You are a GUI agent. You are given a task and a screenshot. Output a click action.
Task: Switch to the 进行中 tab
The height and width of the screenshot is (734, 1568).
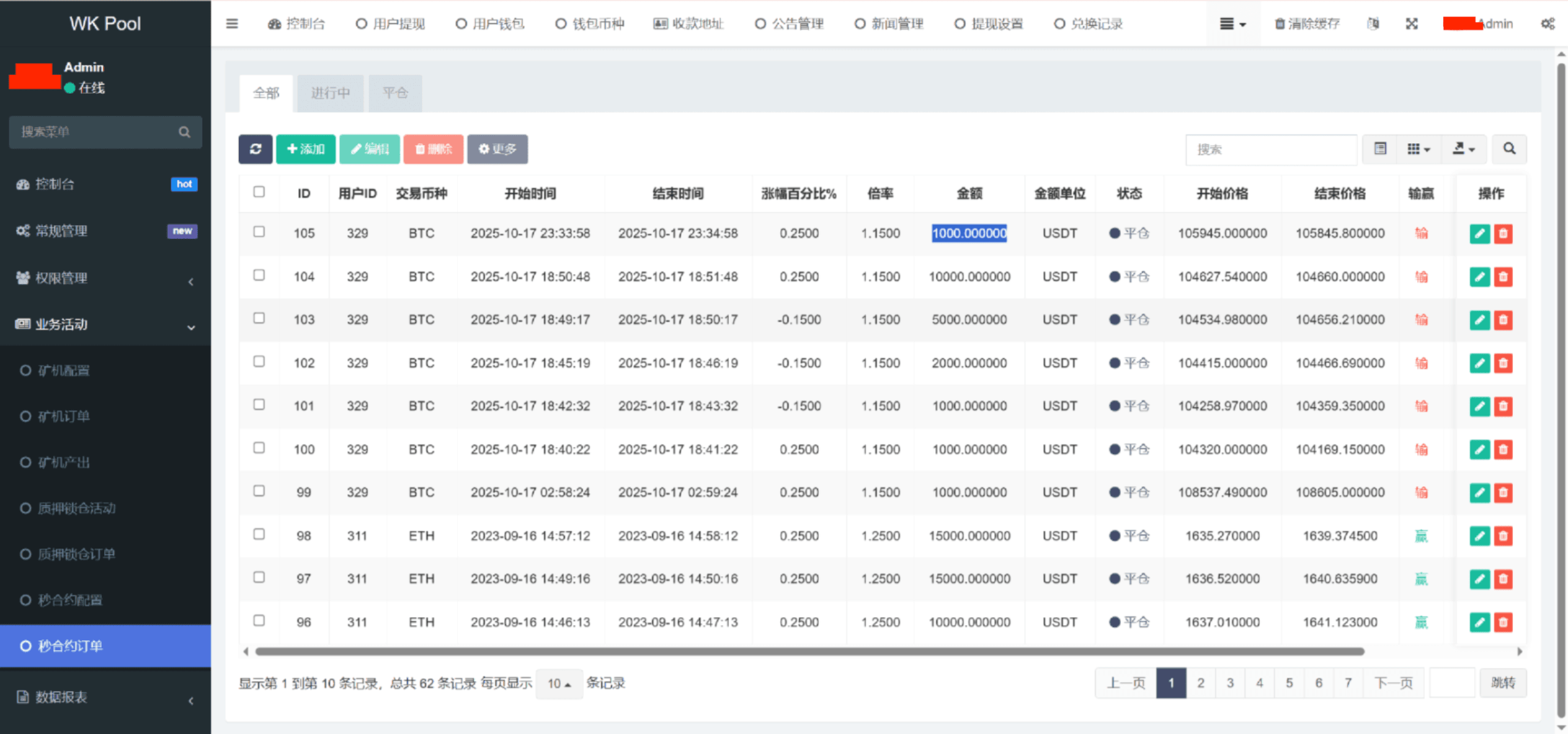click(x=330, y=93)
